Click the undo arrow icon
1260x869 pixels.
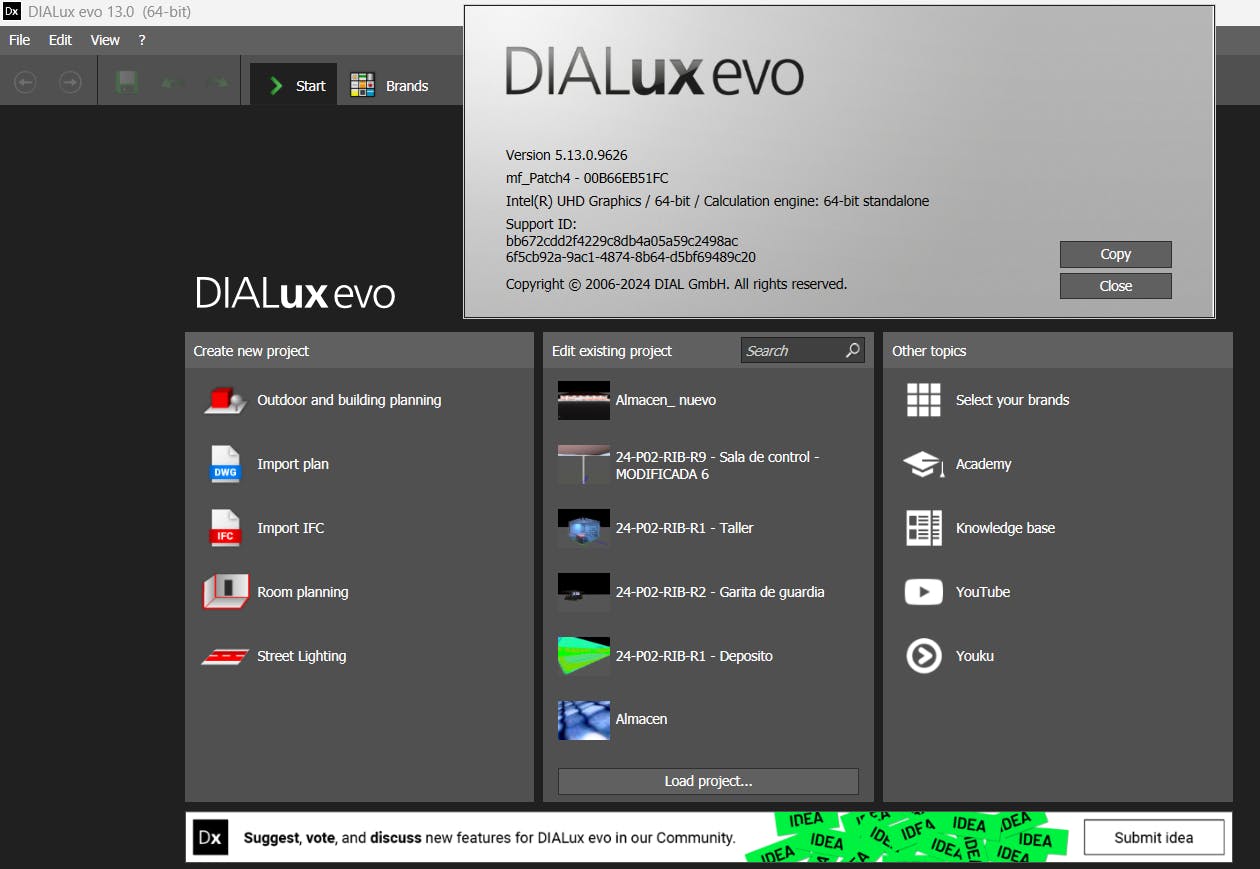pyautogui.click(x=172, y=84)
